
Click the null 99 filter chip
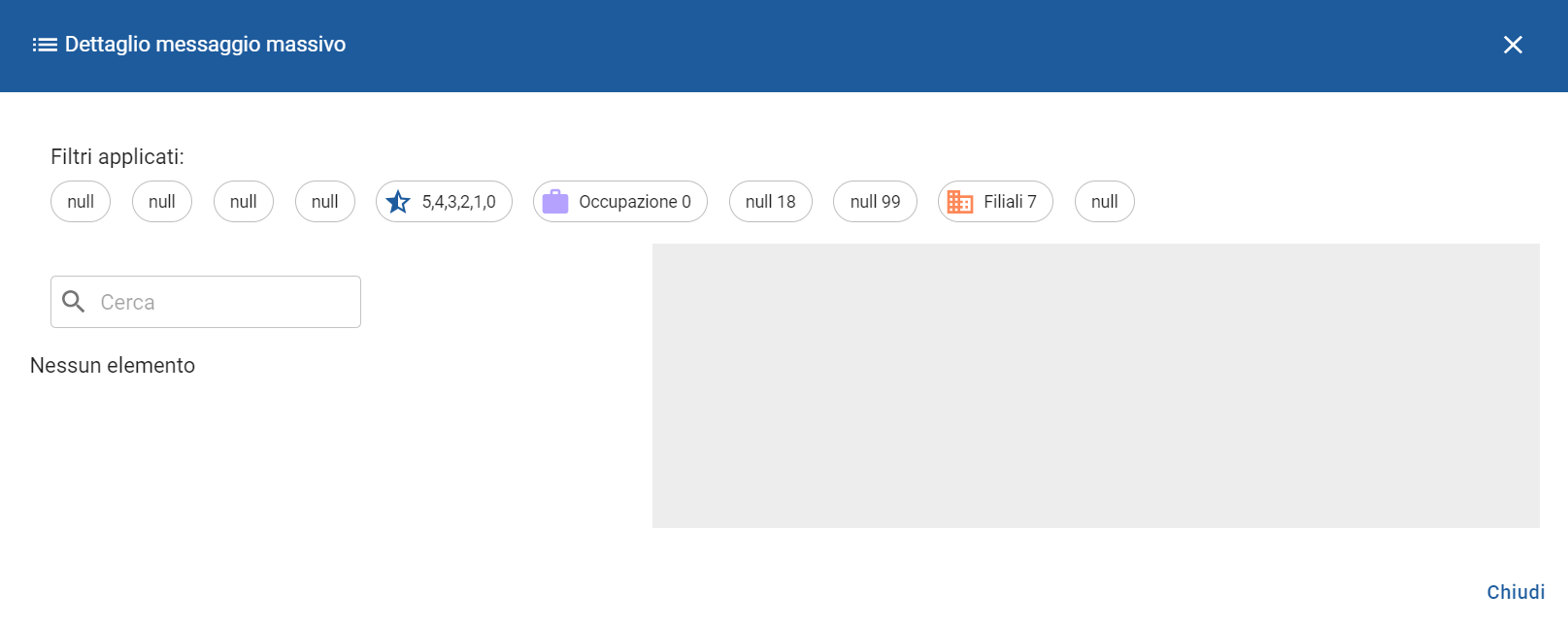(x=875, y=202)
